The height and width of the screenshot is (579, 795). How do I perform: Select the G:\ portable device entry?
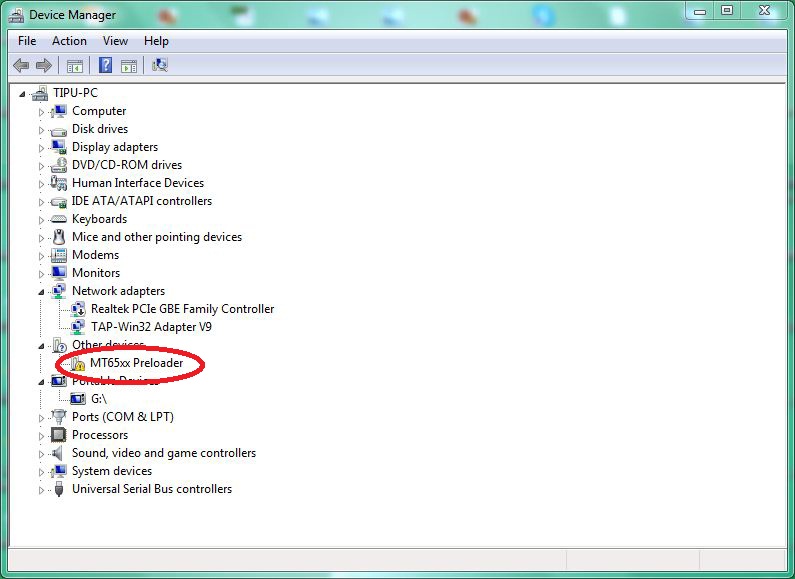coord(99,399)
